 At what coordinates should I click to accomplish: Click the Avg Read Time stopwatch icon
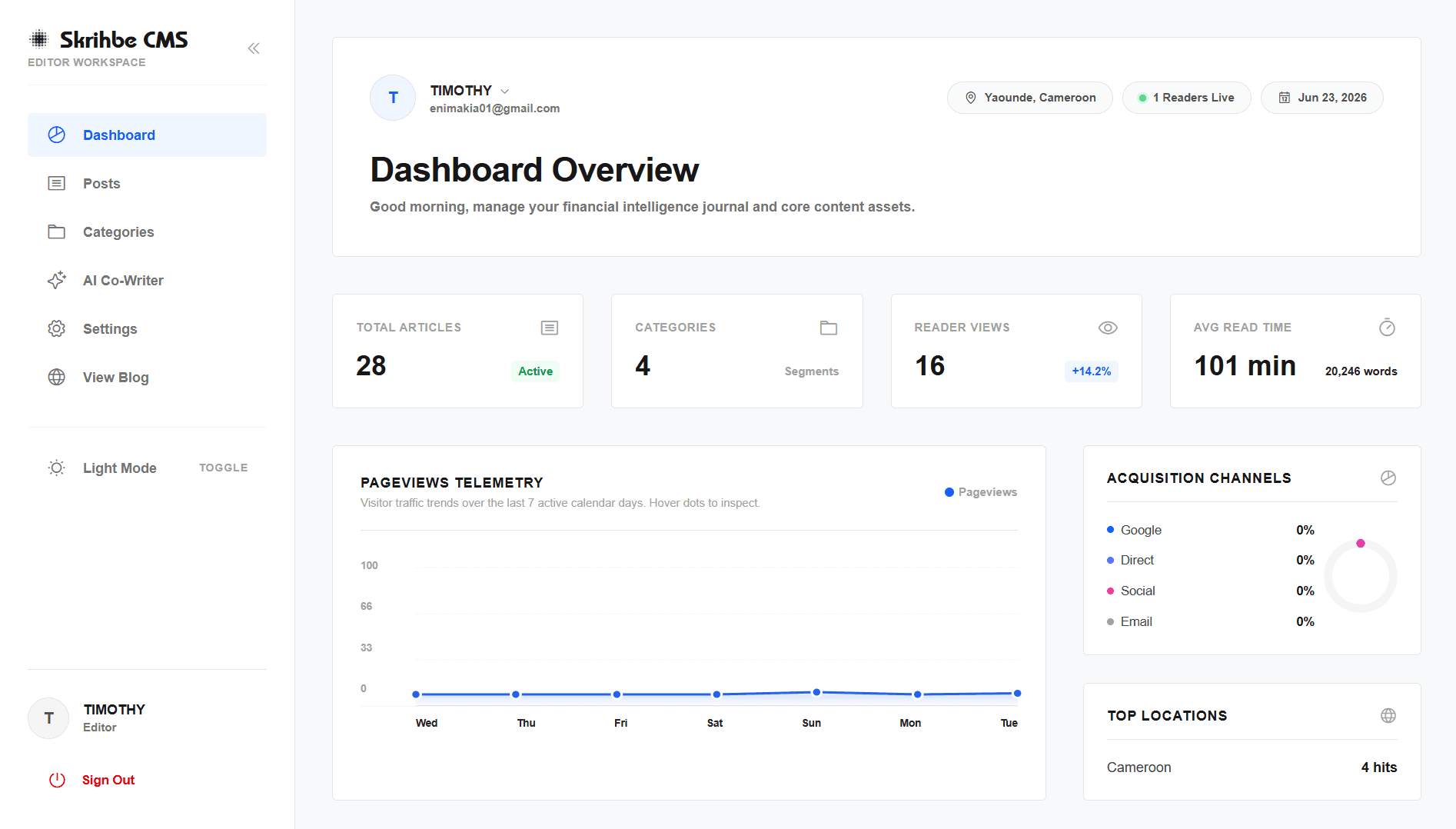click(1387, 328)
